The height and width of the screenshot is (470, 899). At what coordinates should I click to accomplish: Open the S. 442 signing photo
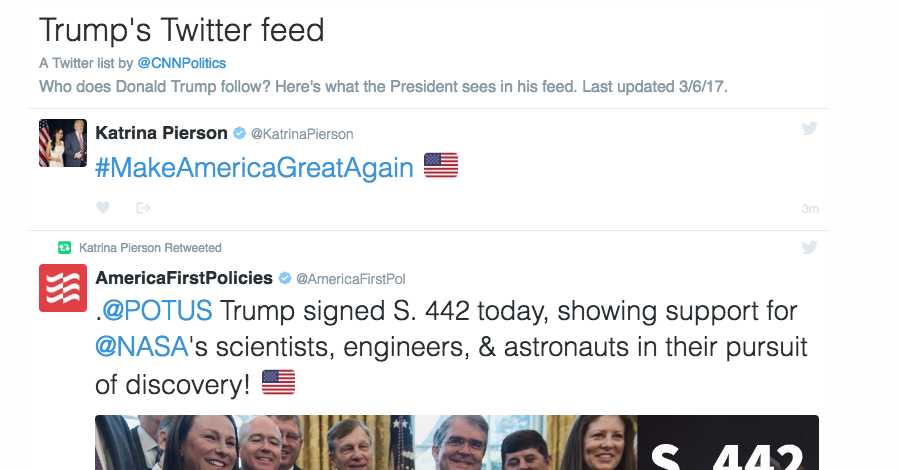click(456, 442)
